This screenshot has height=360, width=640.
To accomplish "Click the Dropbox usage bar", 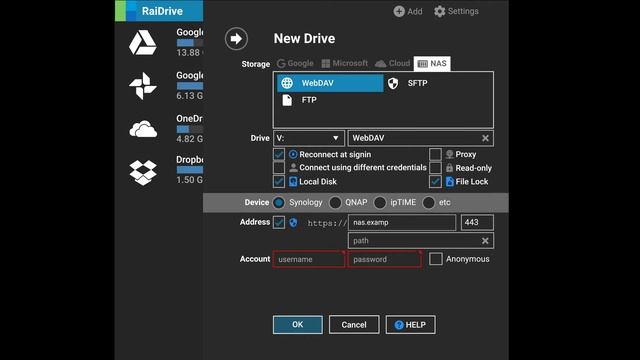I will [190, 170].
